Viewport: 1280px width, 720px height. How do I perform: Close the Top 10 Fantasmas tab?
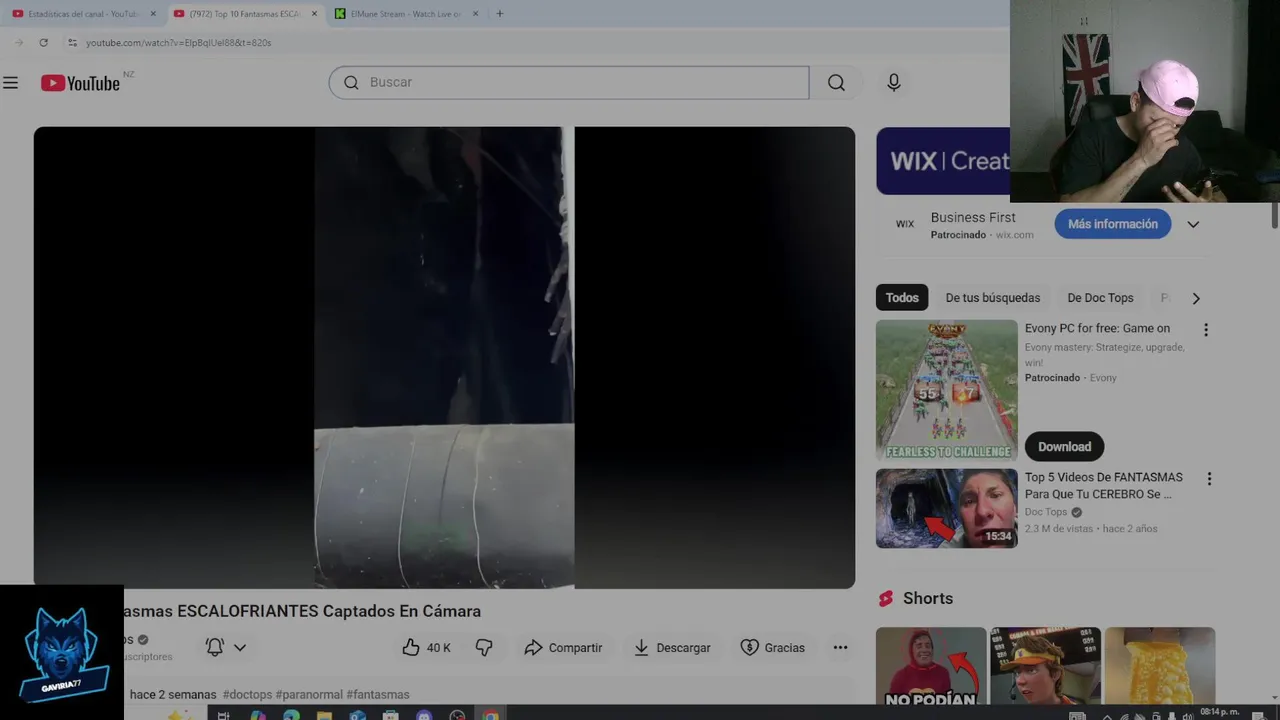[x=314, y=14]
